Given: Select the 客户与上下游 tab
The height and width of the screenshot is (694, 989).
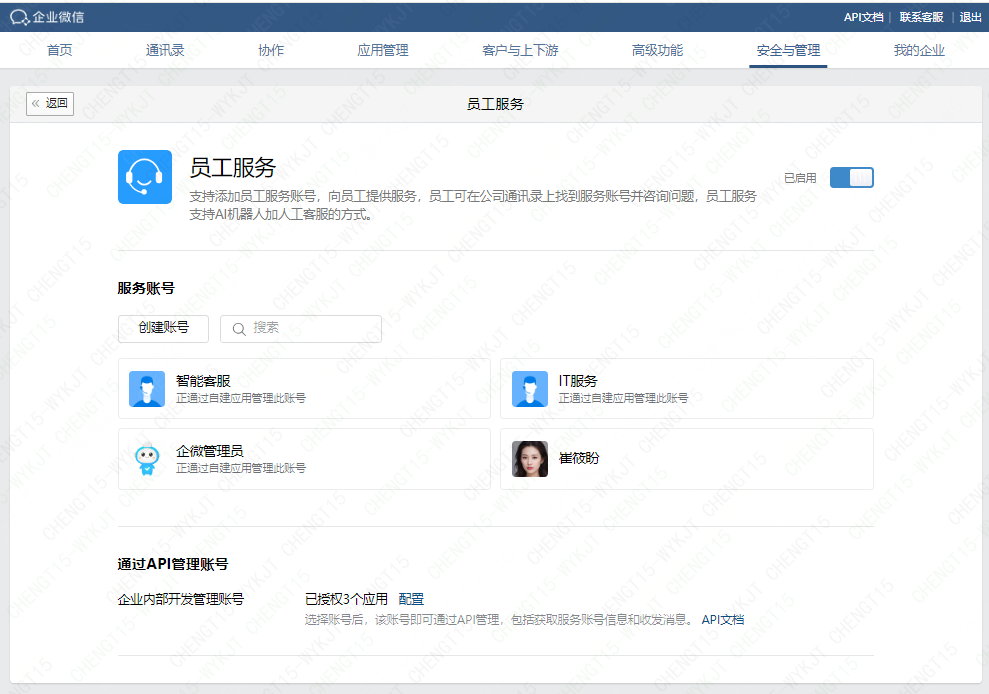Looking at the screenshot, I should (x=520, y=50).
